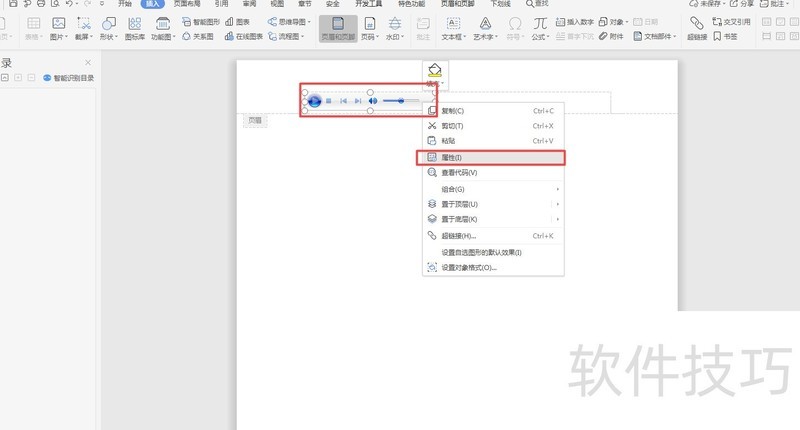The height and width of the screenshot is (430, 800).
Task: Choose 复制(C) from context menu
Action: [493, 111]
